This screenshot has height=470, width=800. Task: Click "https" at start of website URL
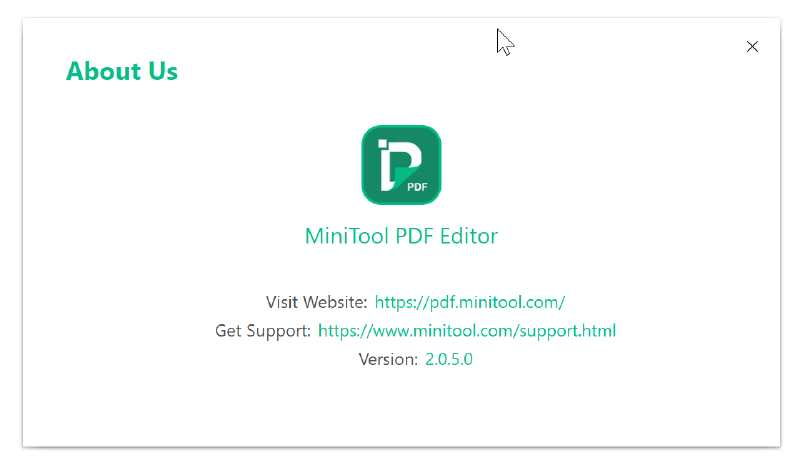coord(393,302)
